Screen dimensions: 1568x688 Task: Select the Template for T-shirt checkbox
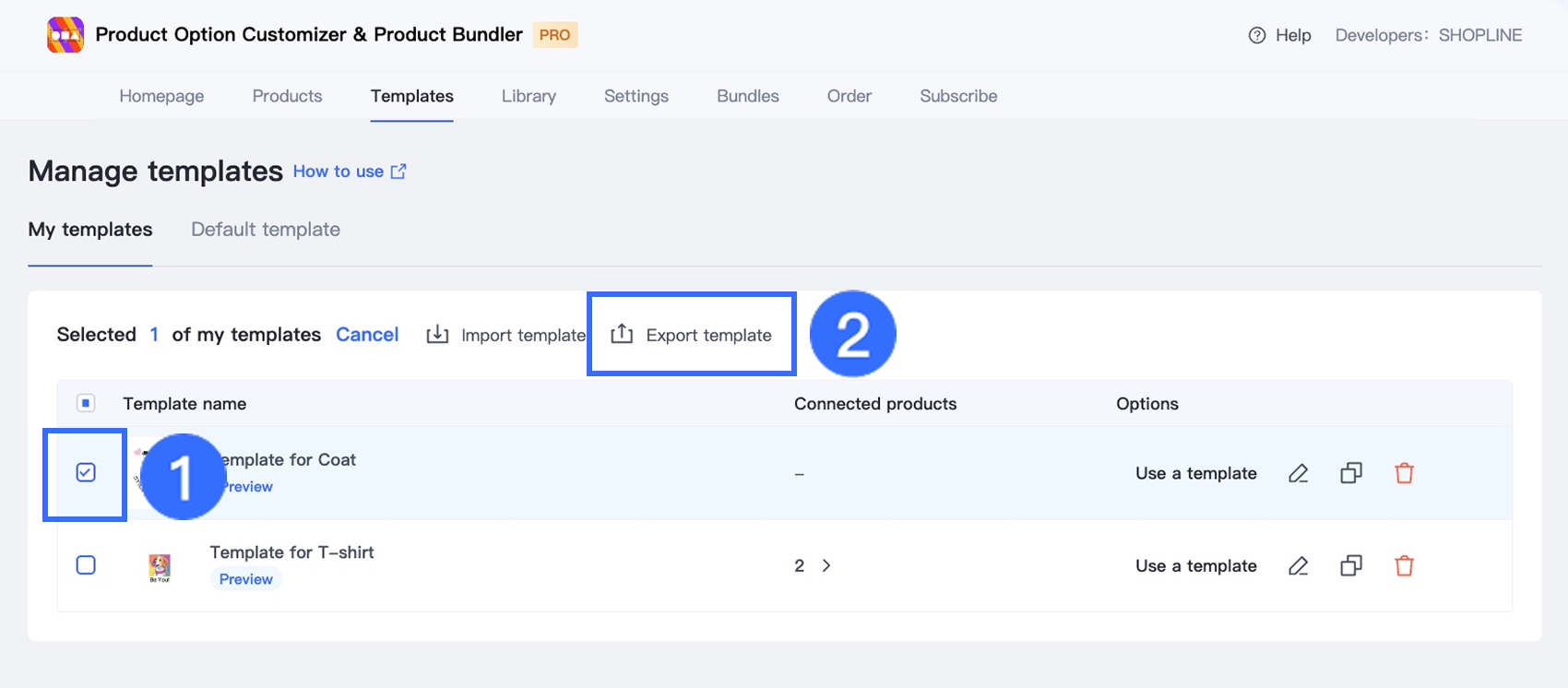click(86, 565)
